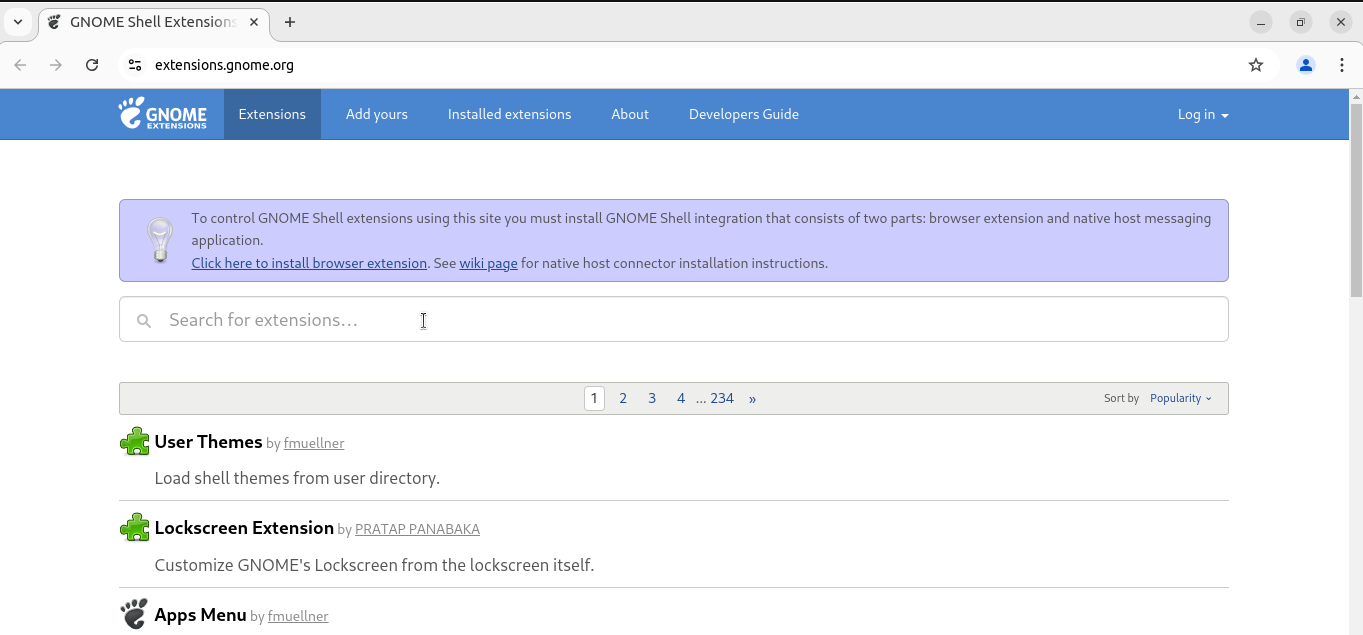This screenshot has width=1363, height=635.
Task: Click 'Customize GNOME's Lockscreen' description text
Action: click(374, 565)
